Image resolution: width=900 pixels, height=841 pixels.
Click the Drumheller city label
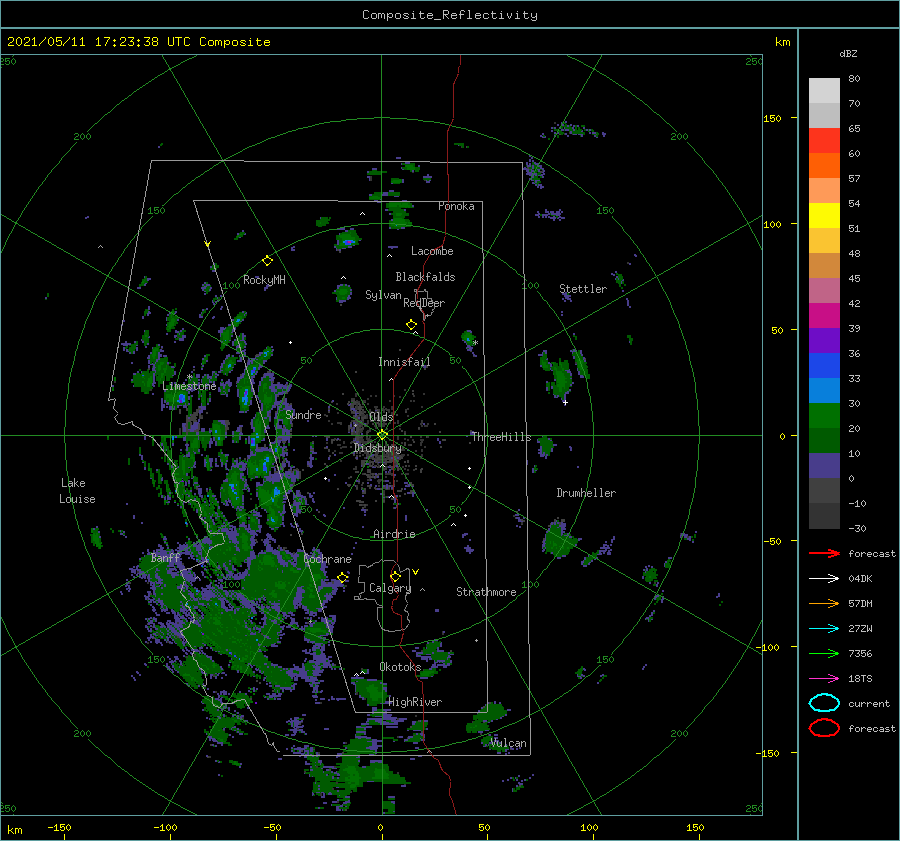pyautogui.click(x=586, y=493)
